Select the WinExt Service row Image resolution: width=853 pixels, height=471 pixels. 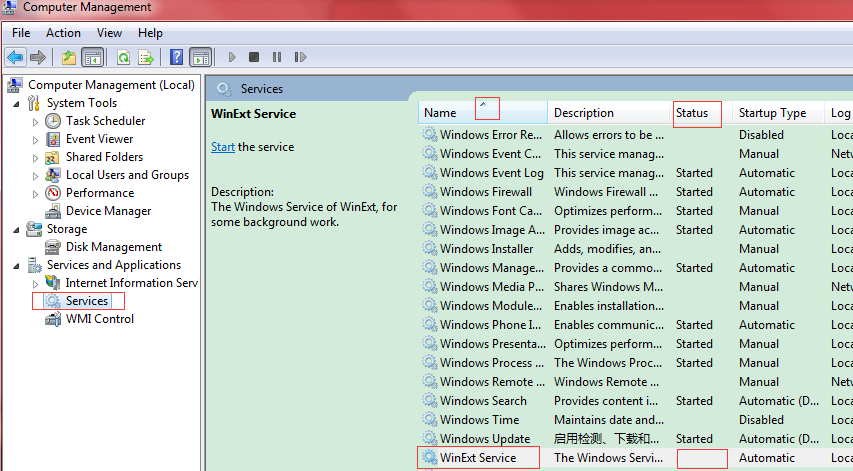[635, 458]
